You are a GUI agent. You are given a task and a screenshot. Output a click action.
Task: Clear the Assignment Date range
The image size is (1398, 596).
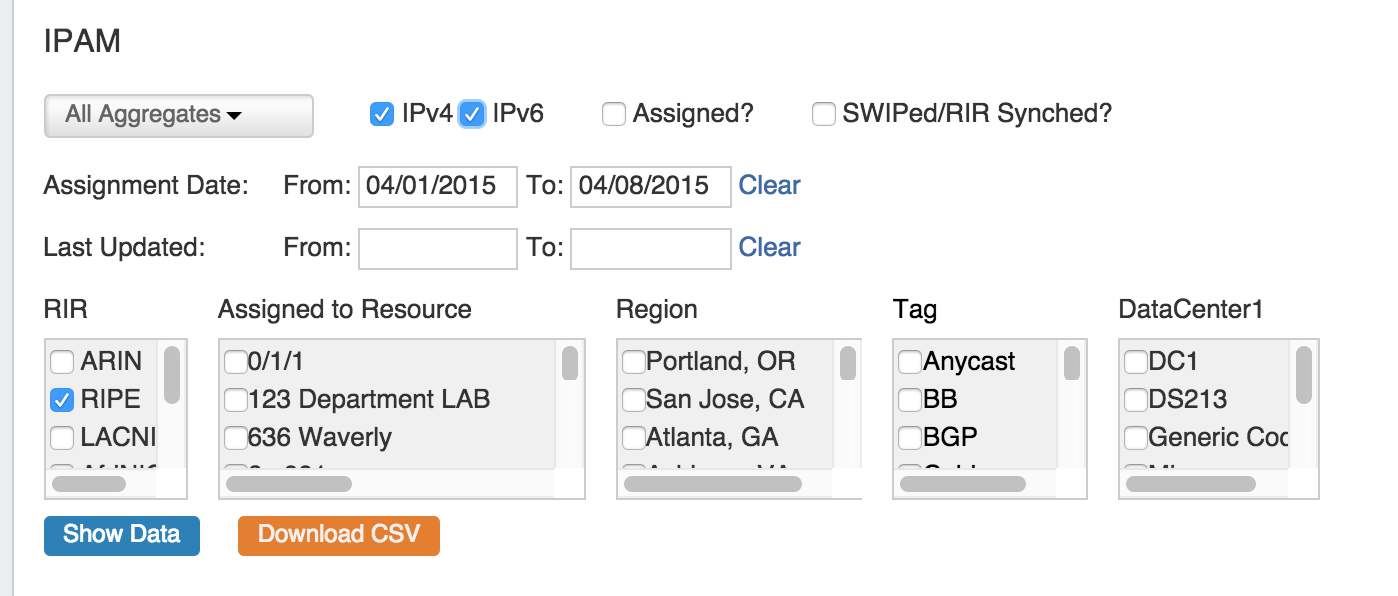769,186
